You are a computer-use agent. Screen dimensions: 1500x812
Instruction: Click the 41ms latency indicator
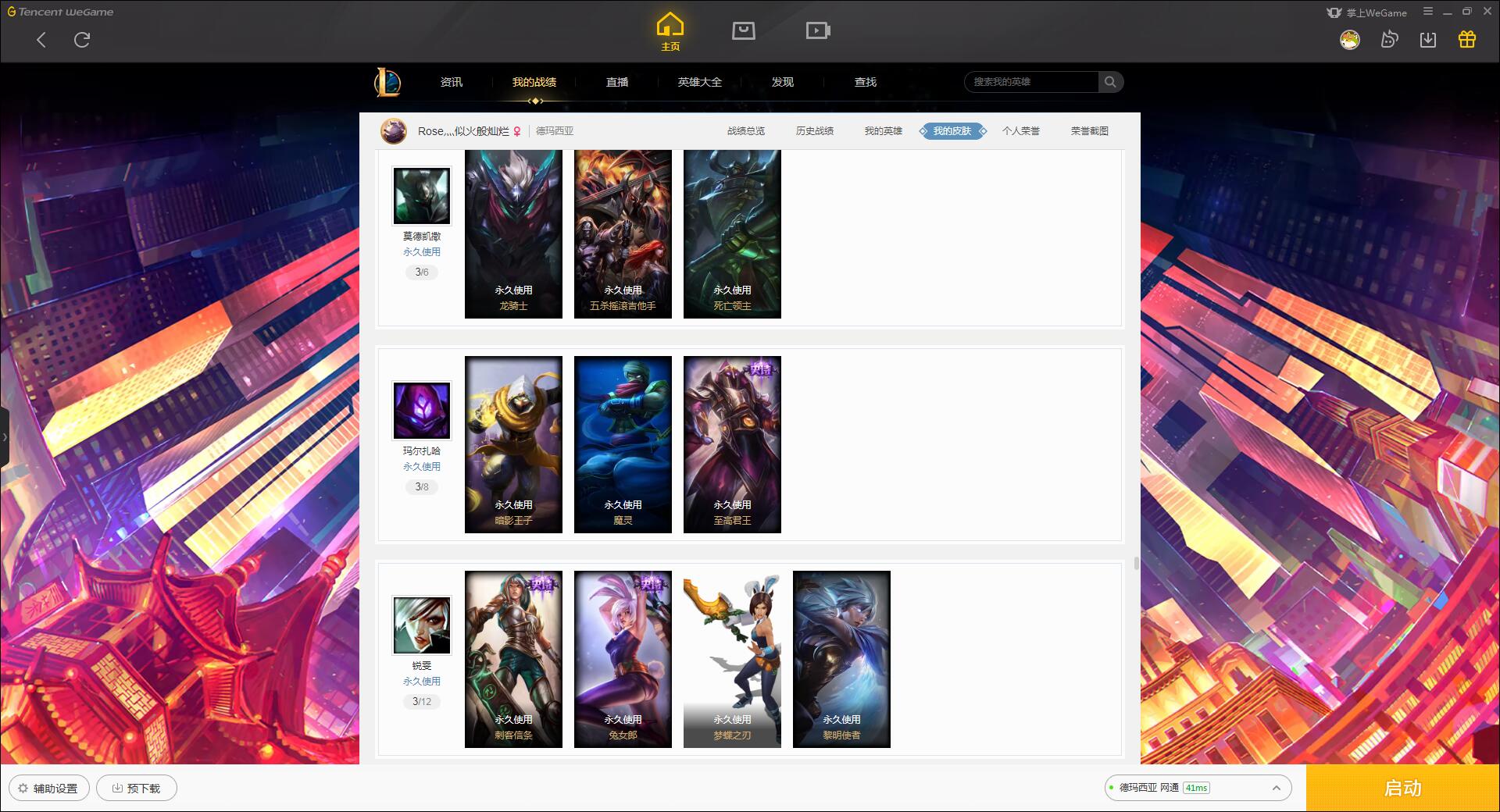[1196, 788]
